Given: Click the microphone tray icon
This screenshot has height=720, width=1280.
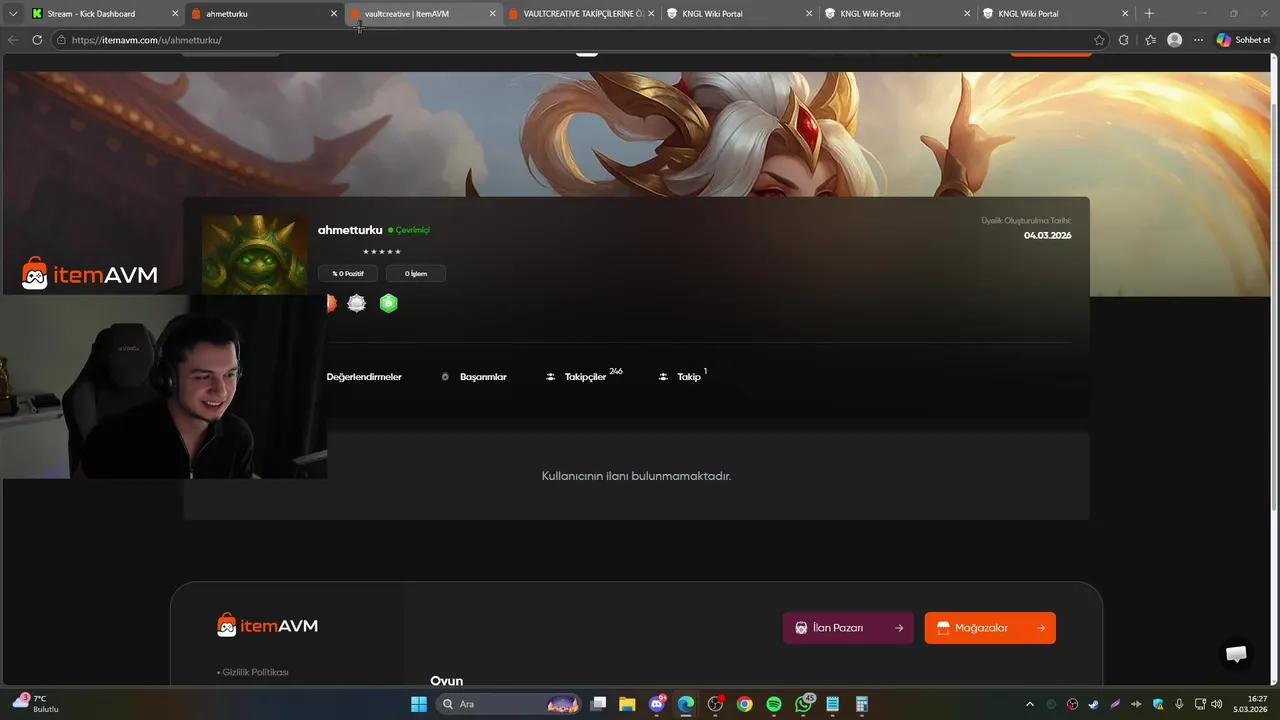Looking at the screenshot, I should pyautogui.click(x=1179, y=704).
